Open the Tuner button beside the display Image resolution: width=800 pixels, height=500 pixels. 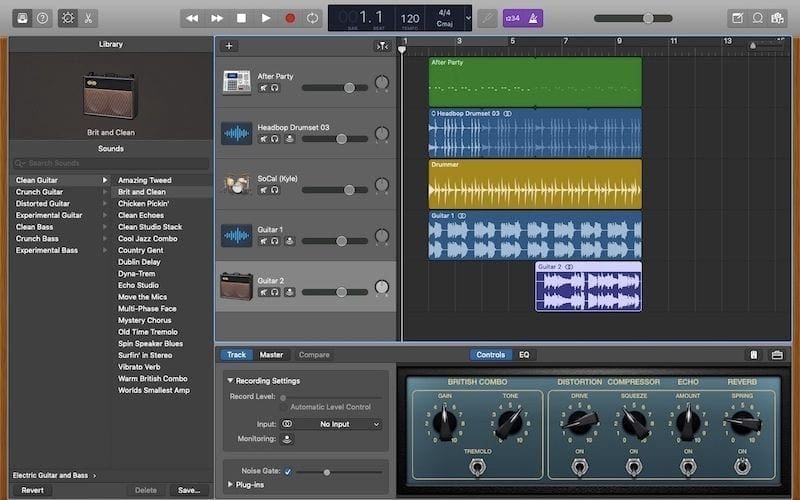tap(487, 18)
